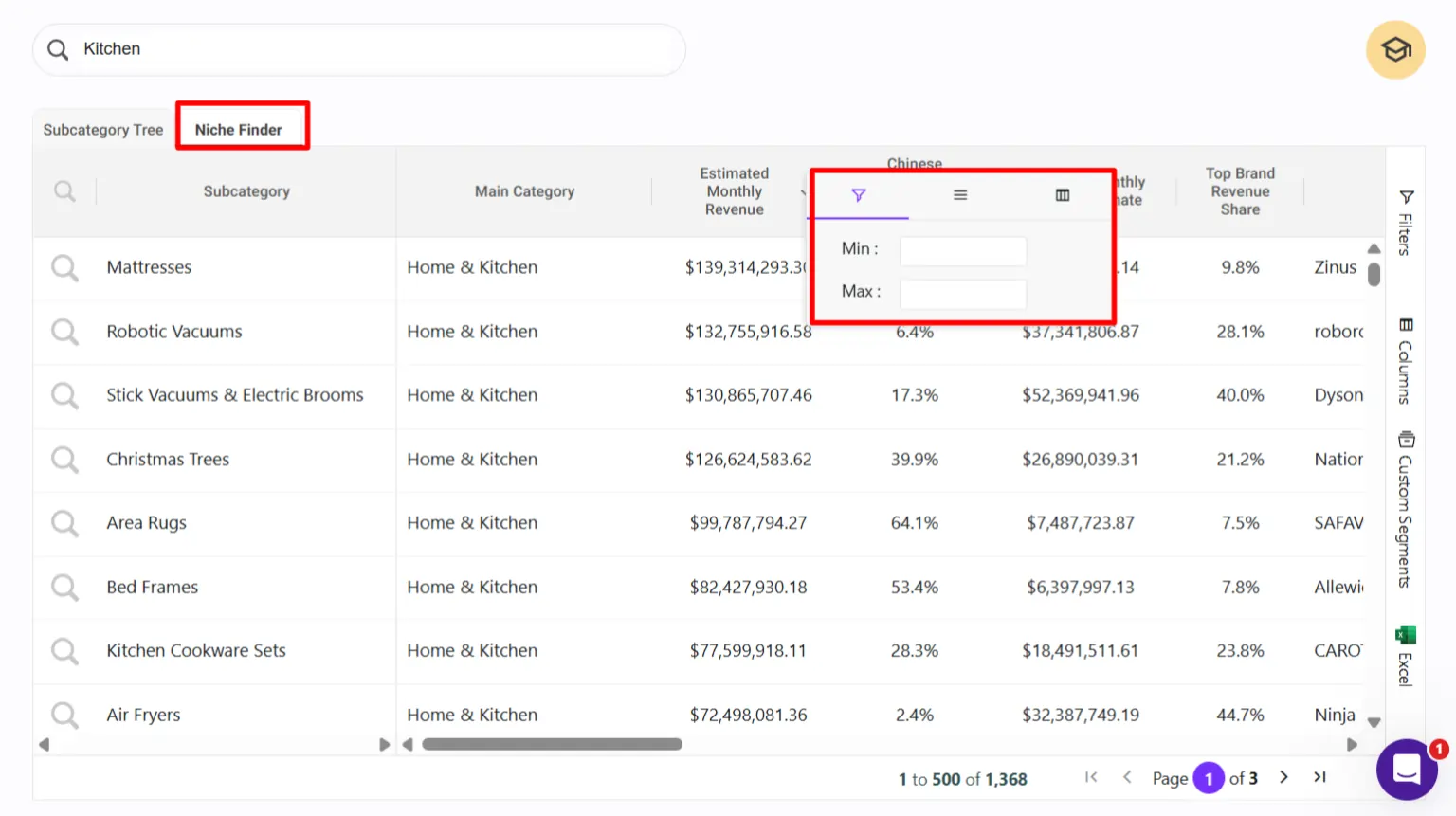
Task: Expand the Estimated Monthly Revenue column menu
Action: pyautogui.click(x=805, y=191)
